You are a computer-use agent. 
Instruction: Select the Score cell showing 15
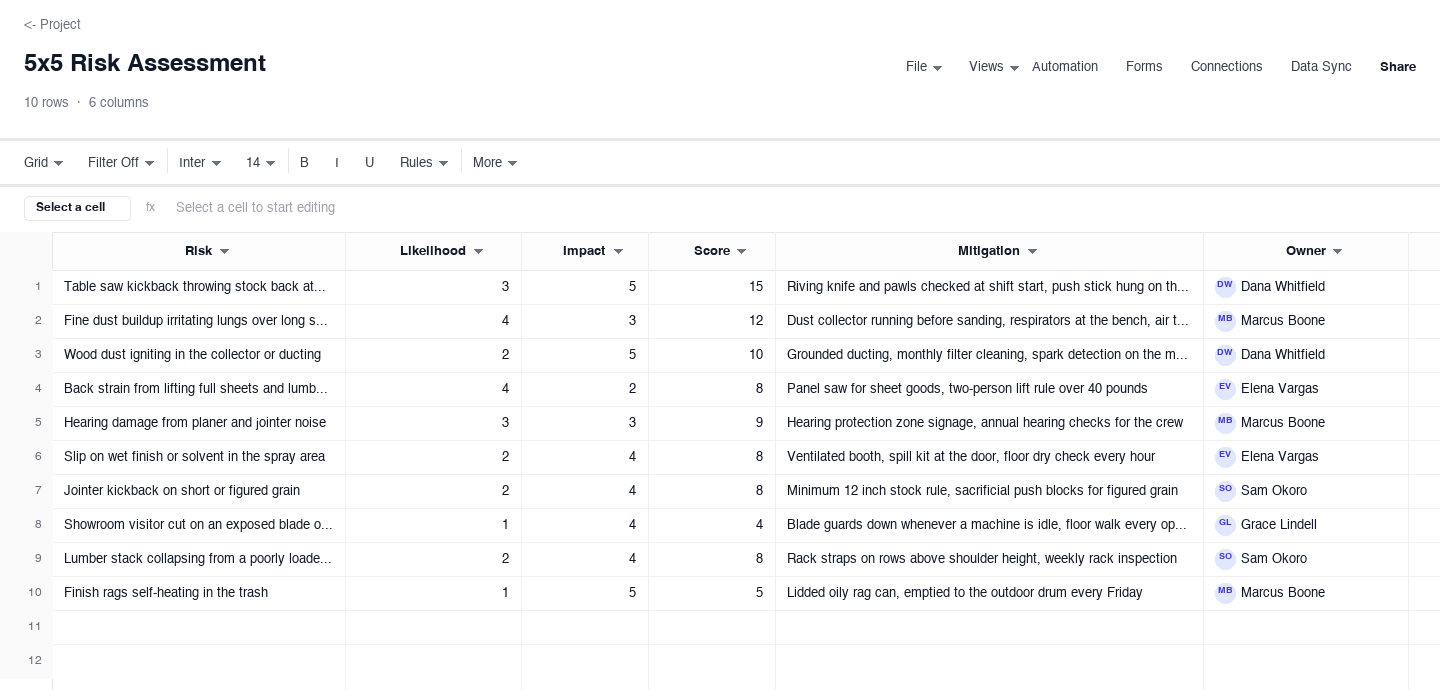pos(712,287)
